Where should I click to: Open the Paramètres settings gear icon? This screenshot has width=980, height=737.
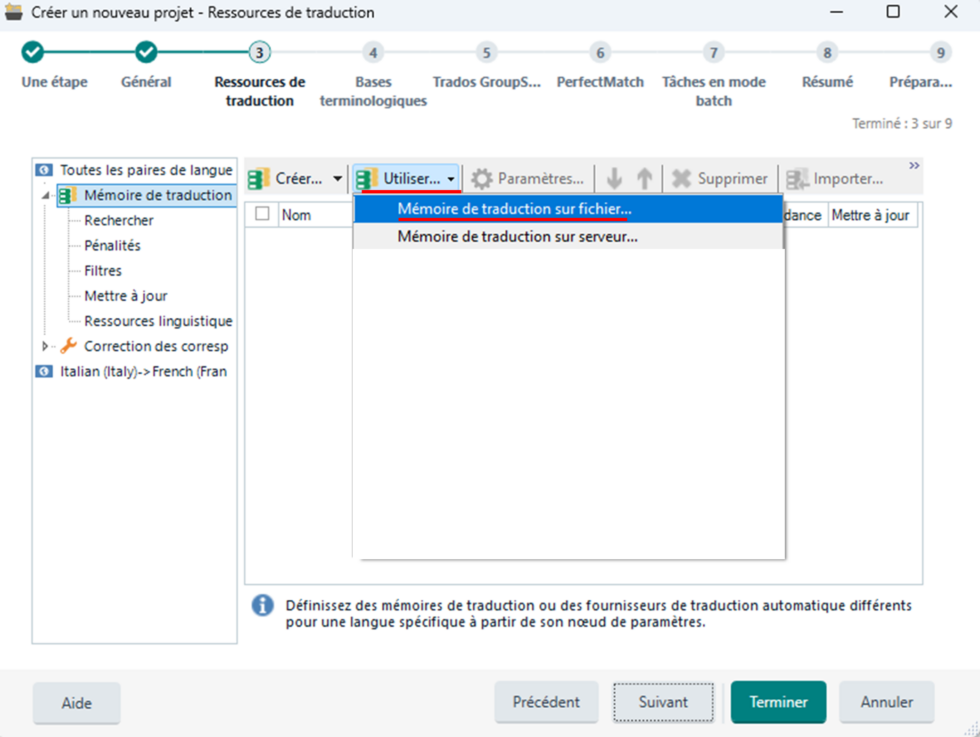482,178
